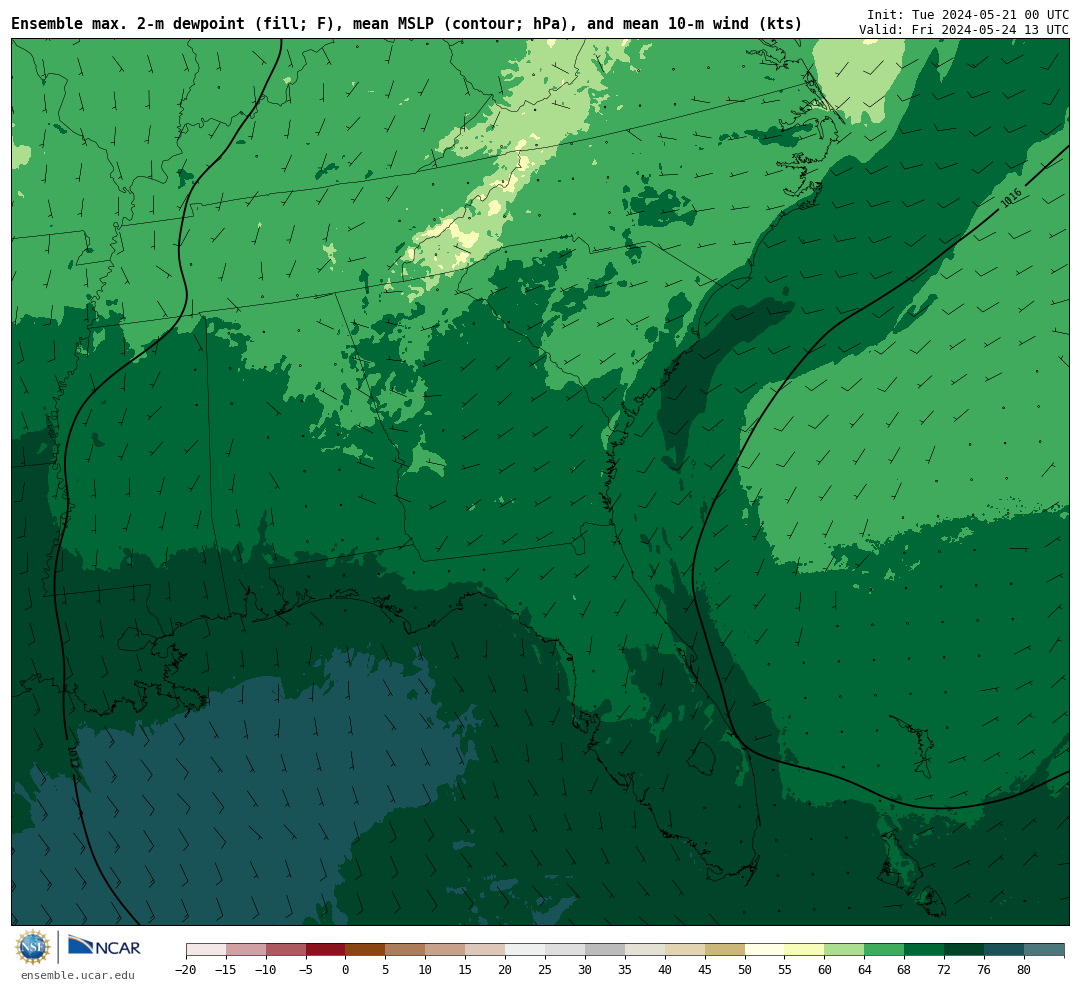Click the colorbar label 72

[945, 969]
